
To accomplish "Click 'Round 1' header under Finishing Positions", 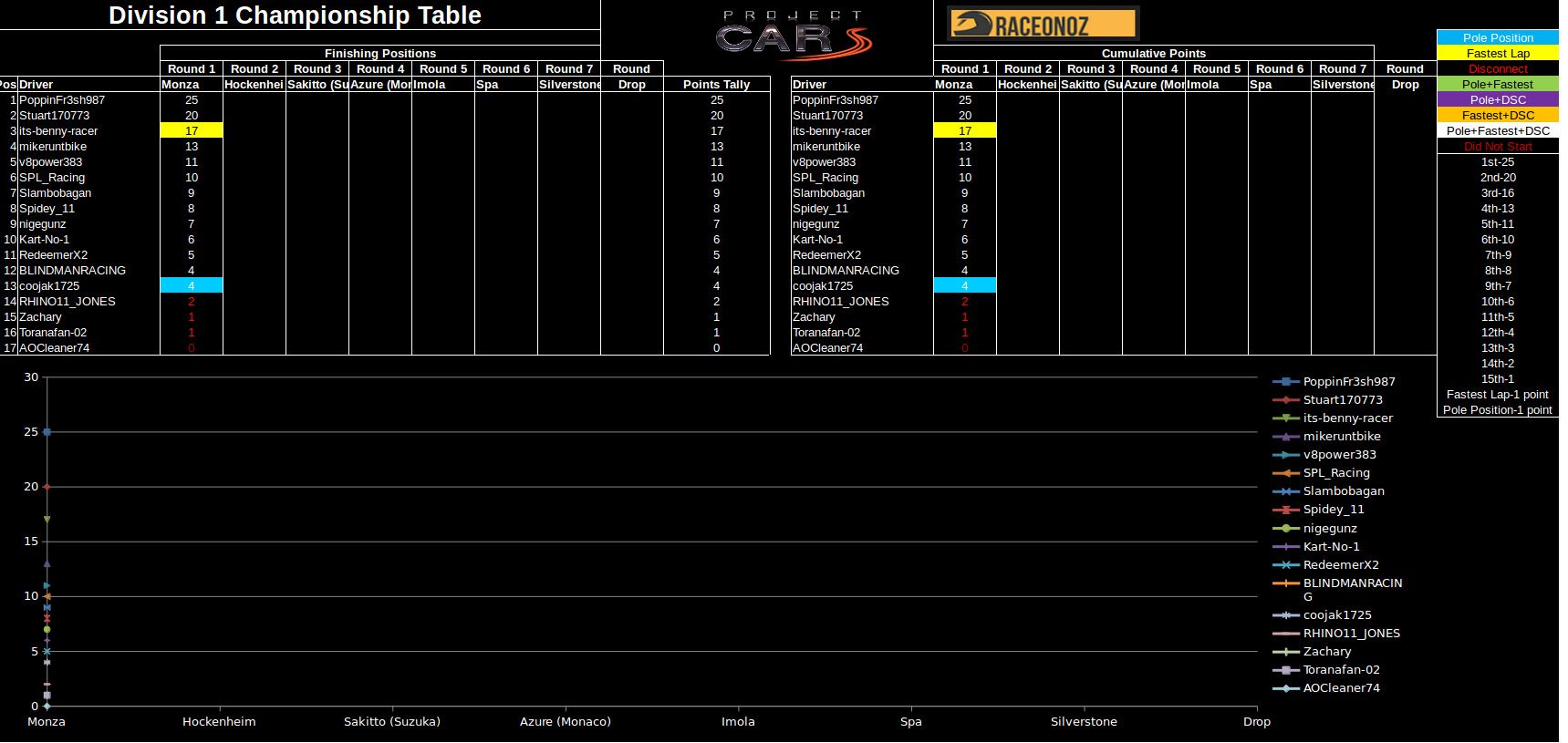I will (192, 68).
